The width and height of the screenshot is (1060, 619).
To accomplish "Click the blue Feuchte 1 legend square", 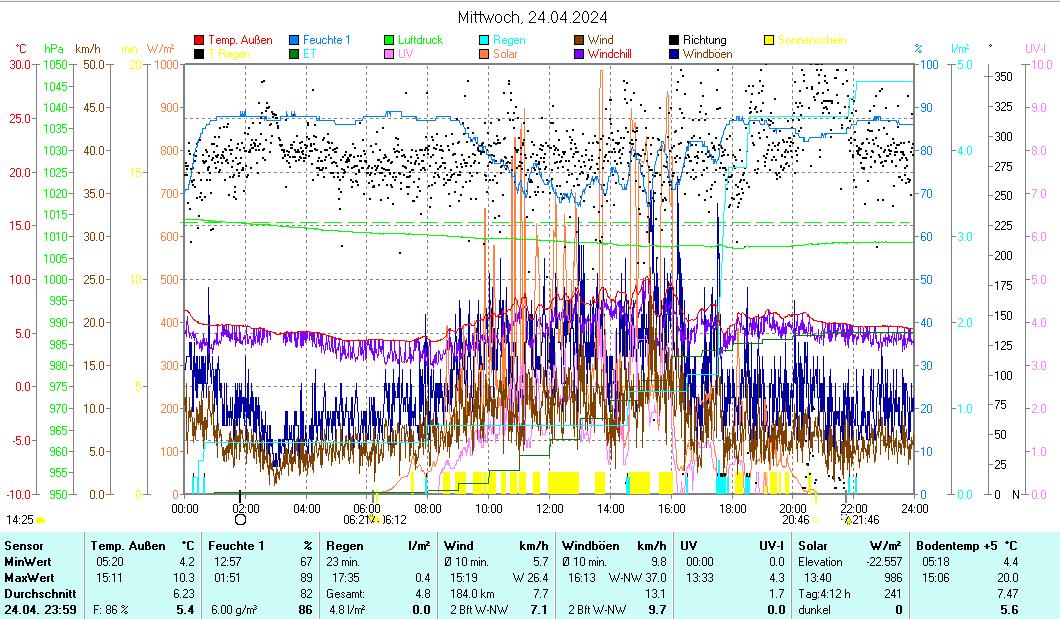I will coord(295,40).
